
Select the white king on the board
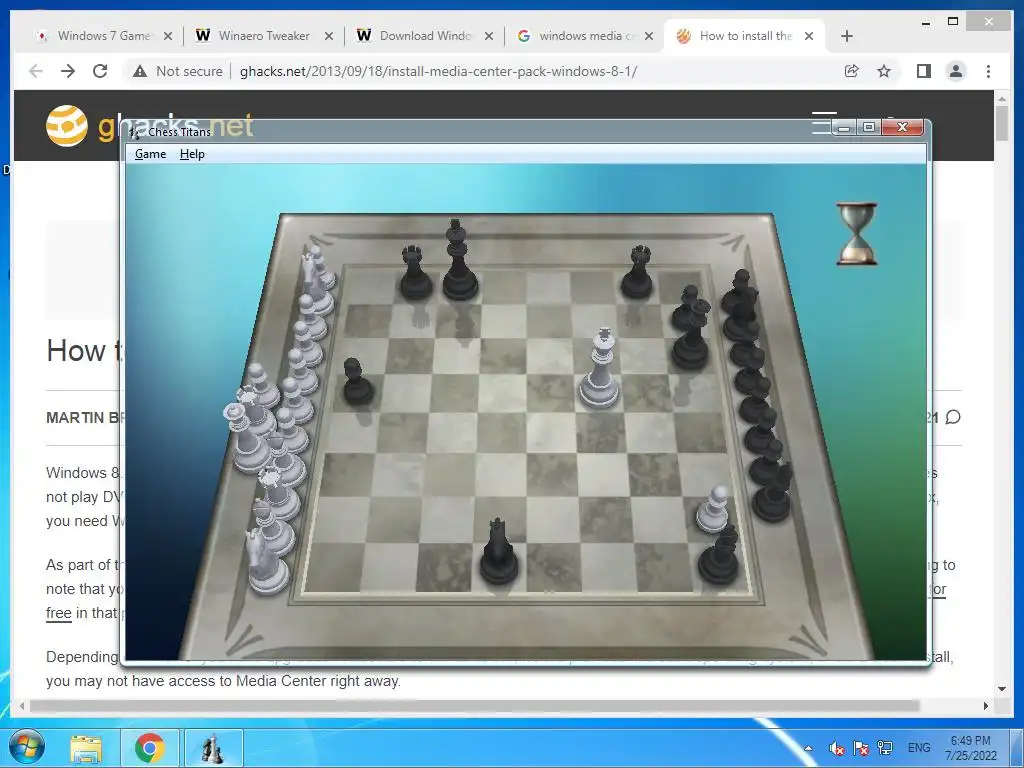coord(600,369)
